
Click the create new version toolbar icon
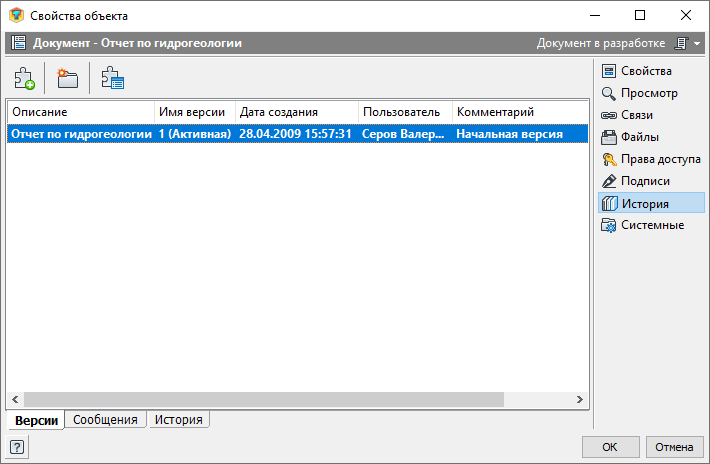pos(24,78)
